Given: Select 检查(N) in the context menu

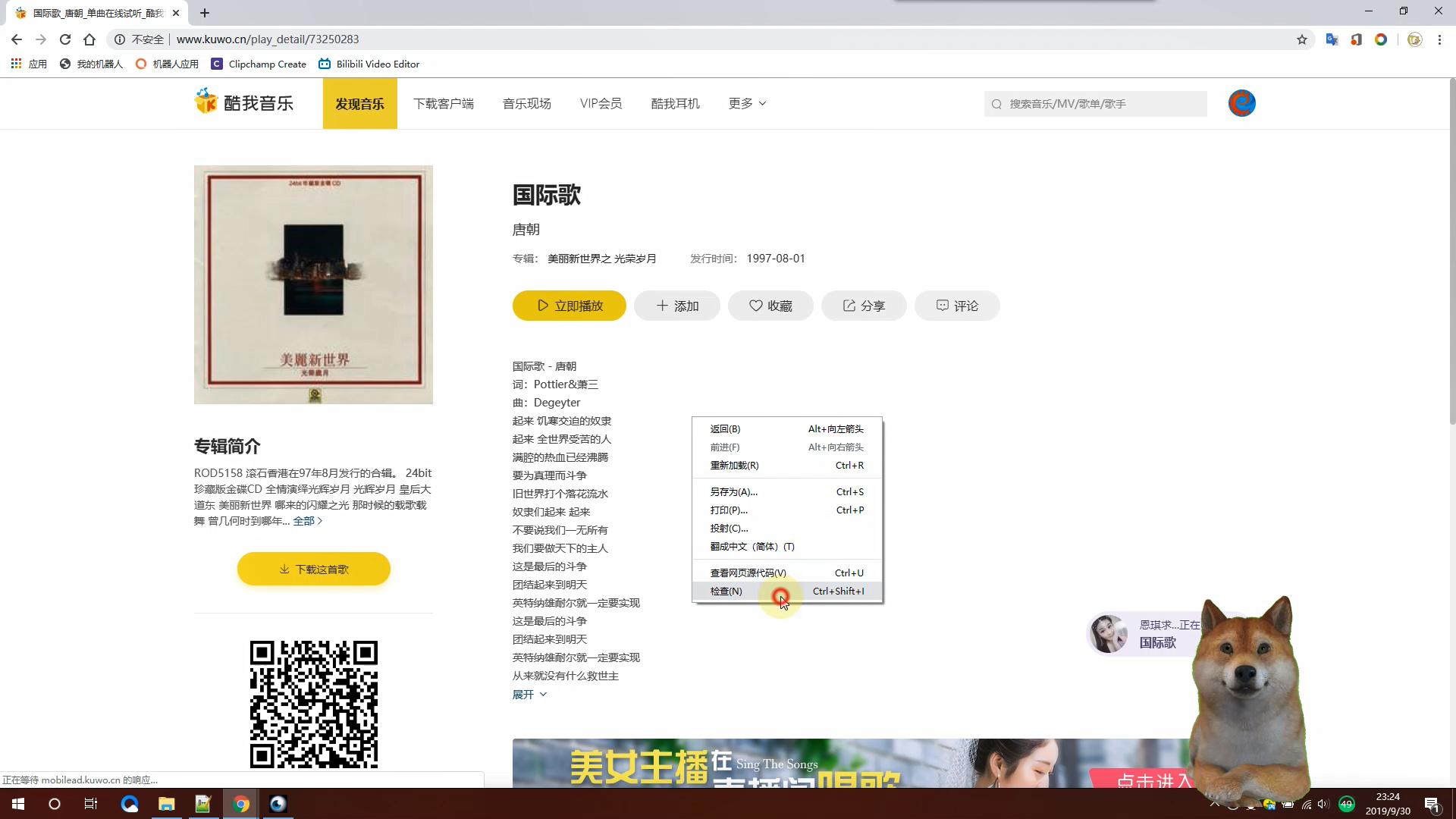Looking at the screenshot, I should pyautogui.click(x=726, y=591).
